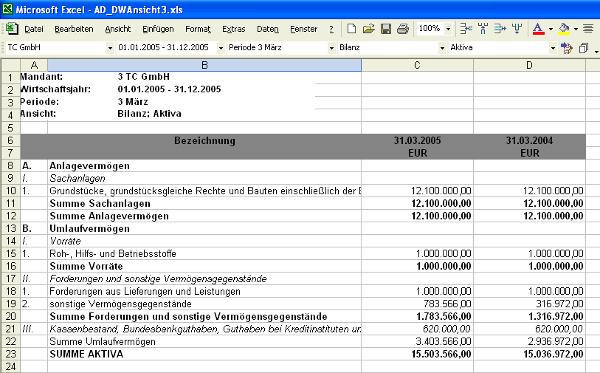Click the second bracket icon with up arrow
Viewport: 600px width, 373px height.
pos(483,29)
